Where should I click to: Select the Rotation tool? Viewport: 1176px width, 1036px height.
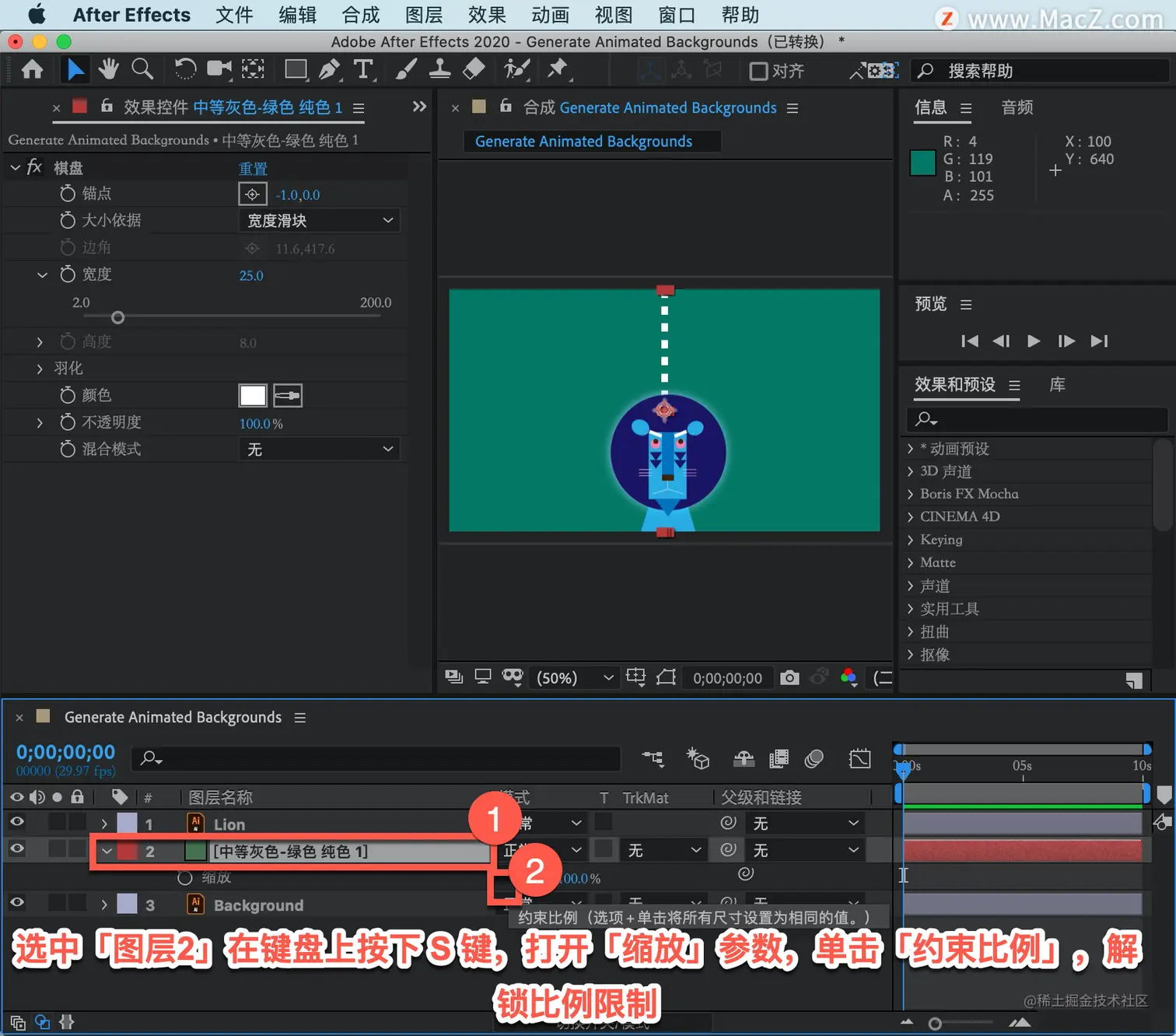point(185,70)
